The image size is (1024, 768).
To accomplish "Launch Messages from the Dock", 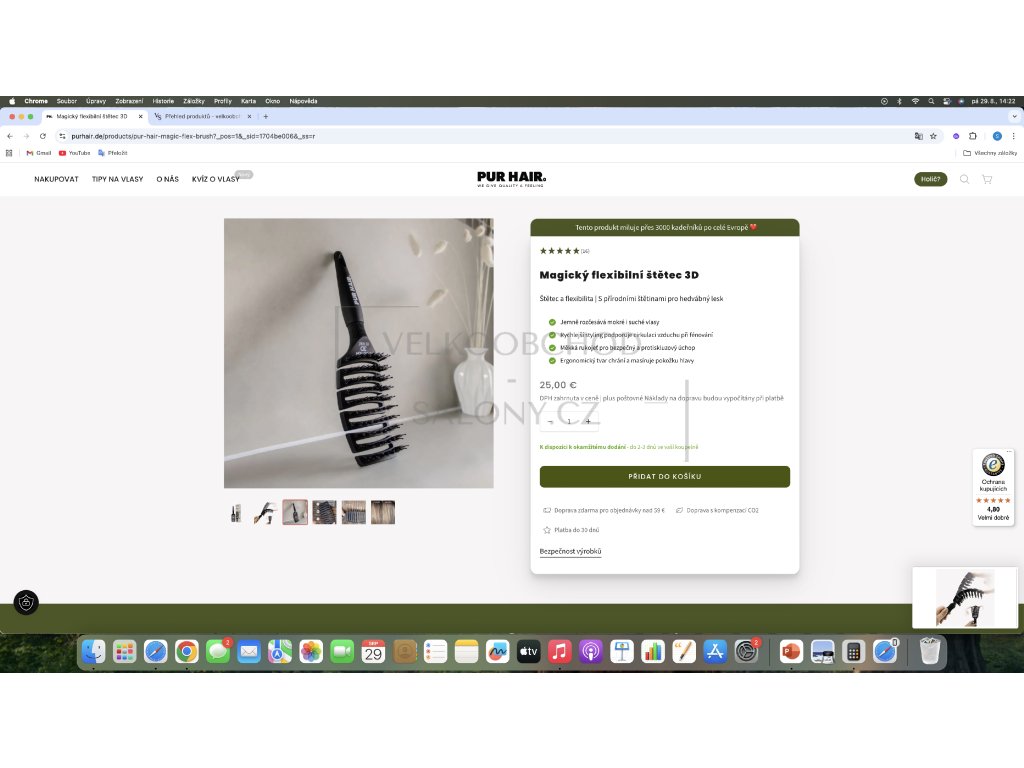I will tap(217, 651).
